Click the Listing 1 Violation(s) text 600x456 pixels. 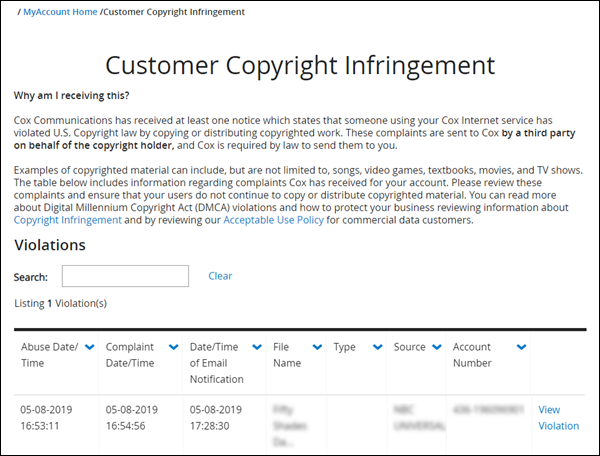point(60,303)
